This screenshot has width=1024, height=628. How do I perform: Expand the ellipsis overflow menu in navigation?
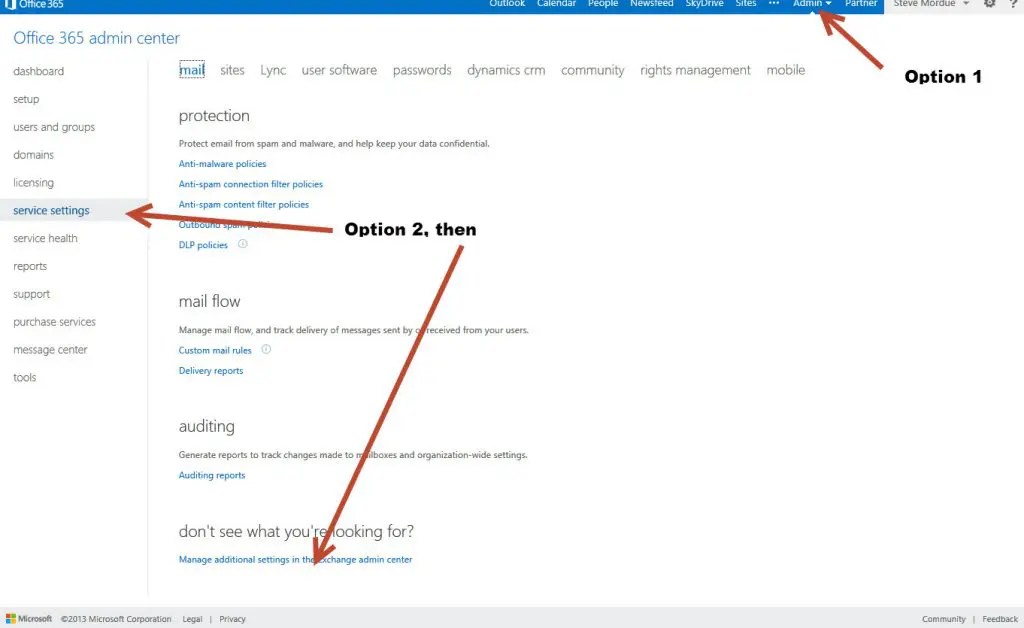[x=773, y=4]
